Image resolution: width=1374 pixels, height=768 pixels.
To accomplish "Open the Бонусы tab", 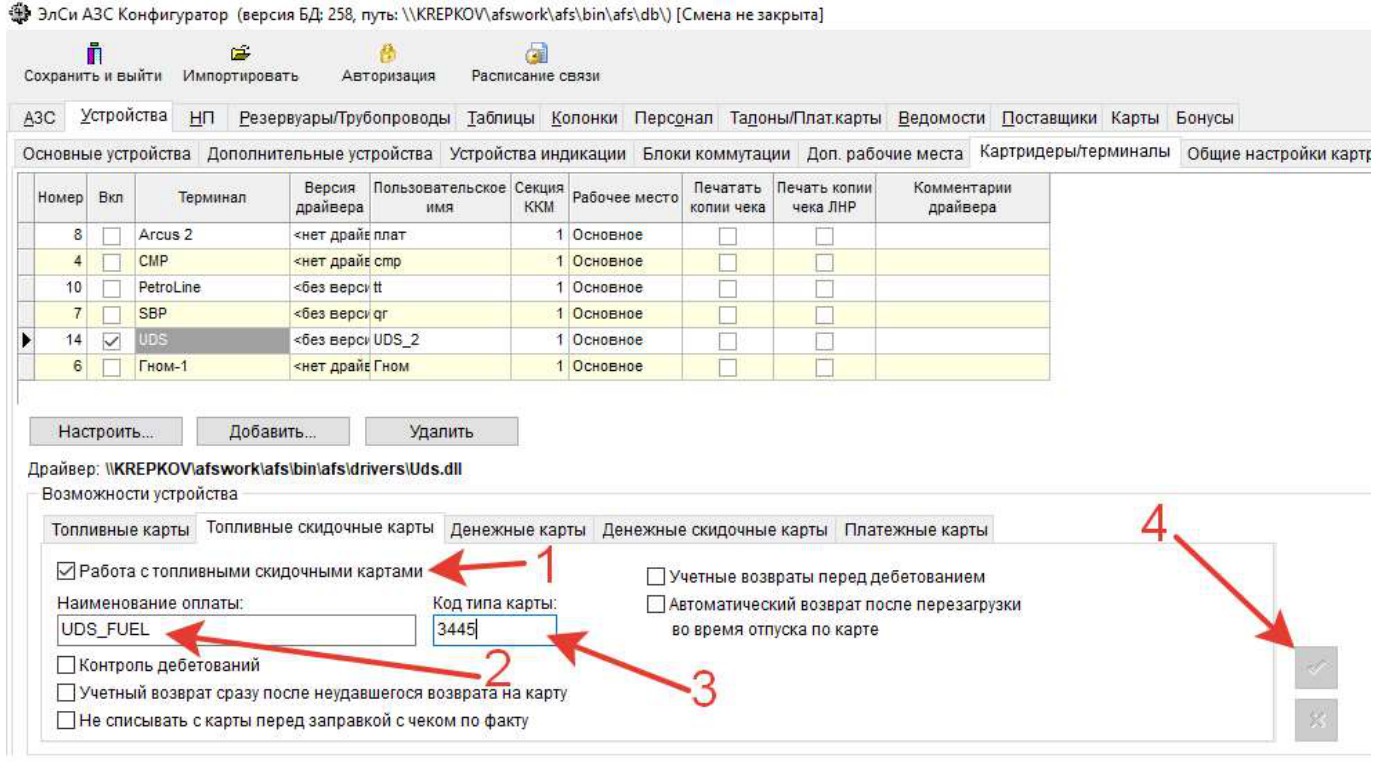I will pyautogui.click(x=1204, y=118).
